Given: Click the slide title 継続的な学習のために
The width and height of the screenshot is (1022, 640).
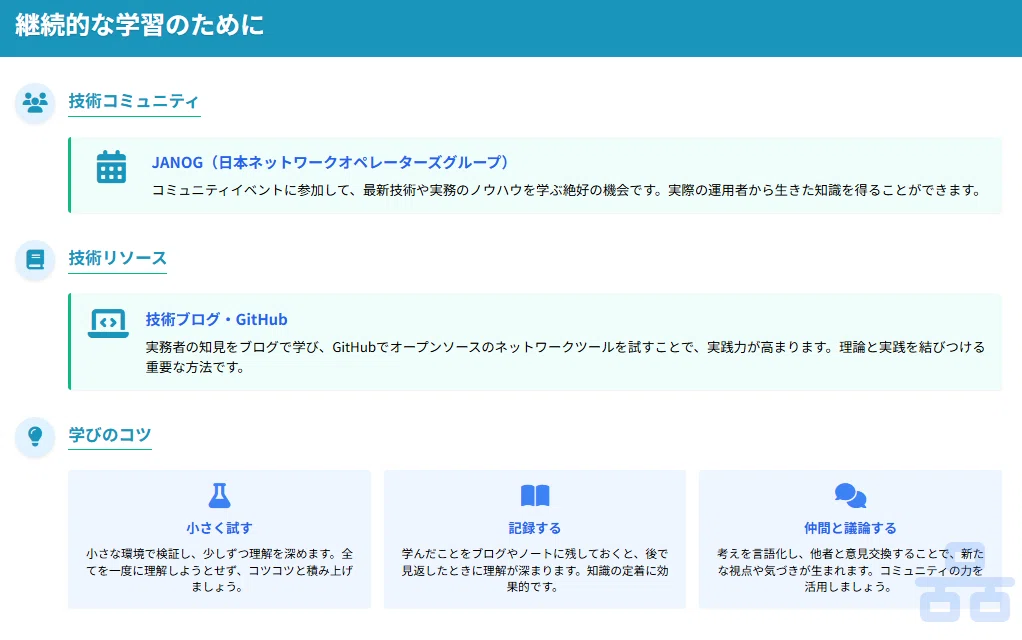Looking at the screenshot, I should (139, 25).
